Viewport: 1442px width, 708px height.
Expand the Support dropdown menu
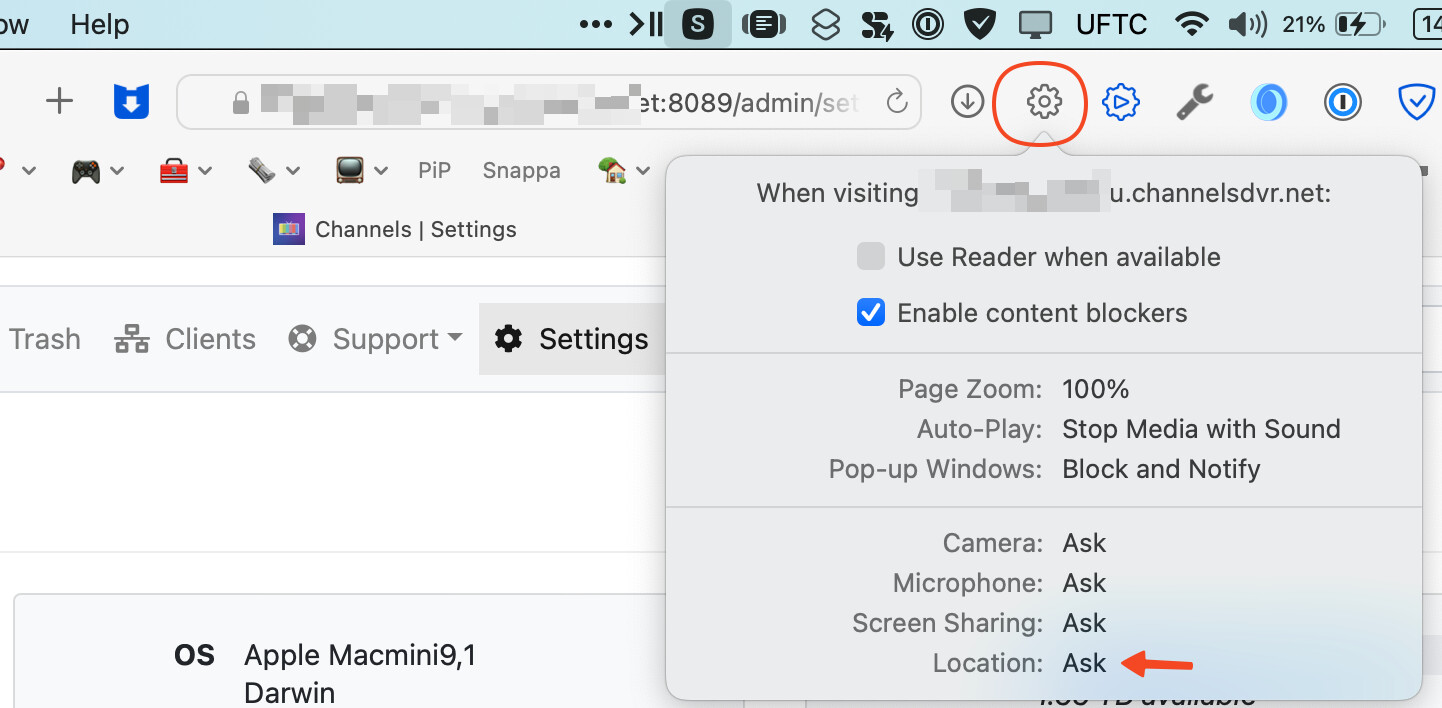click(375, 339)
